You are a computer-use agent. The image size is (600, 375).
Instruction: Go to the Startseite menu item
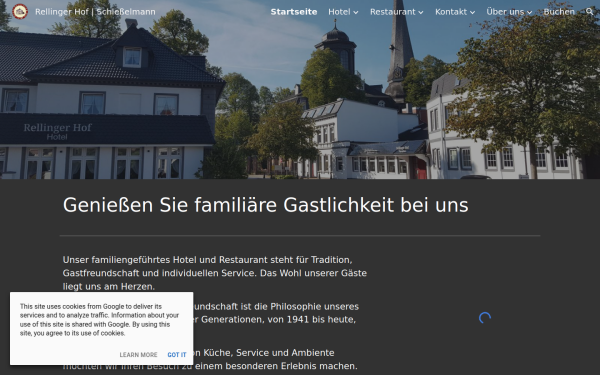(x=294, y=12)
